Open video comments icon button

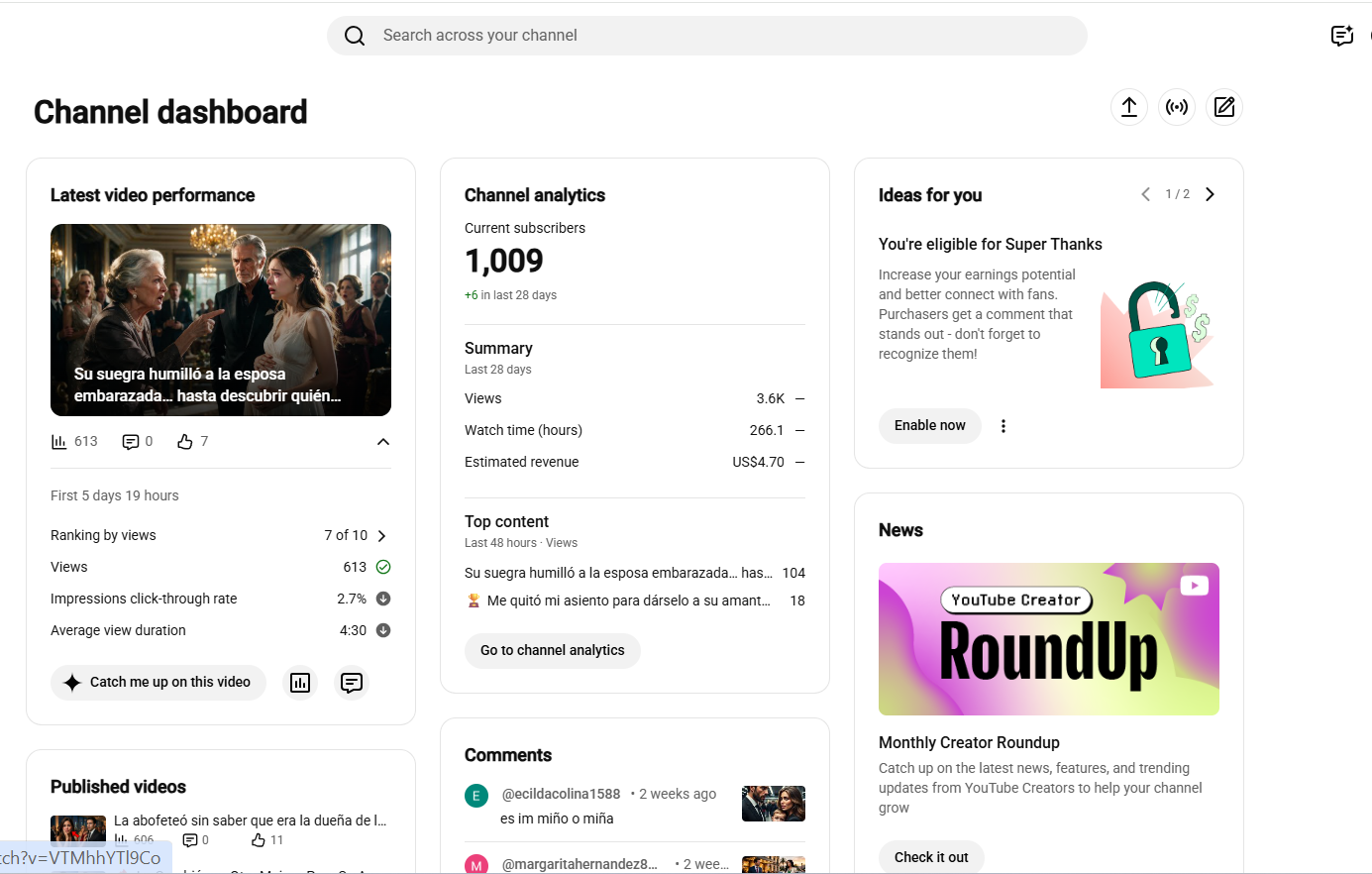pos(352,683)
